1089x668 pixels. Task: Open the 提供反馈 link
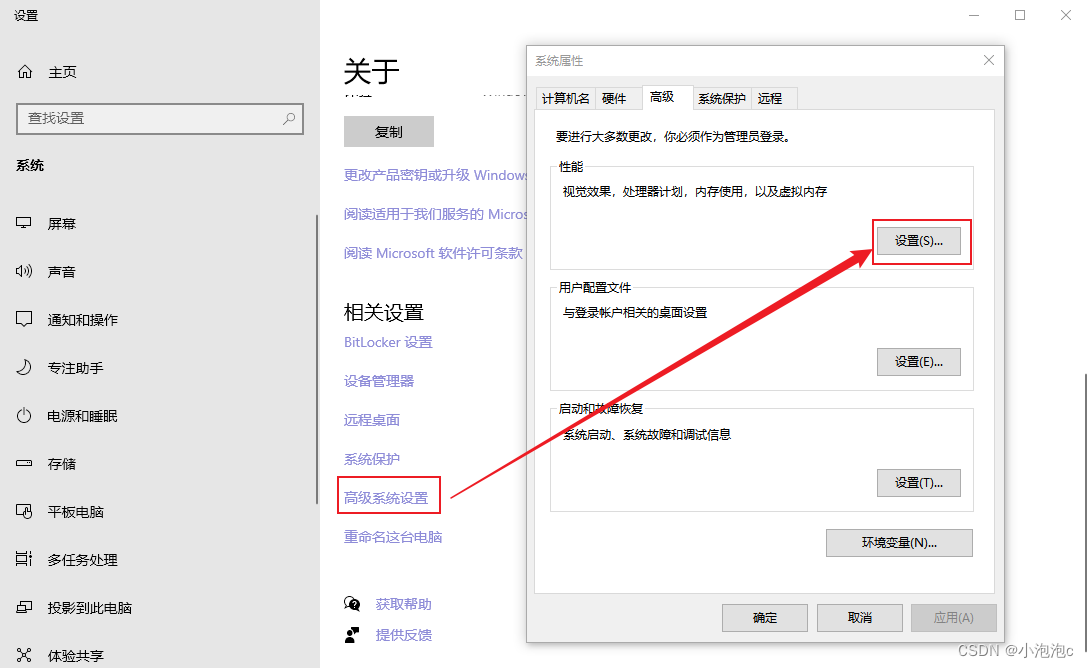pos(404,635)
